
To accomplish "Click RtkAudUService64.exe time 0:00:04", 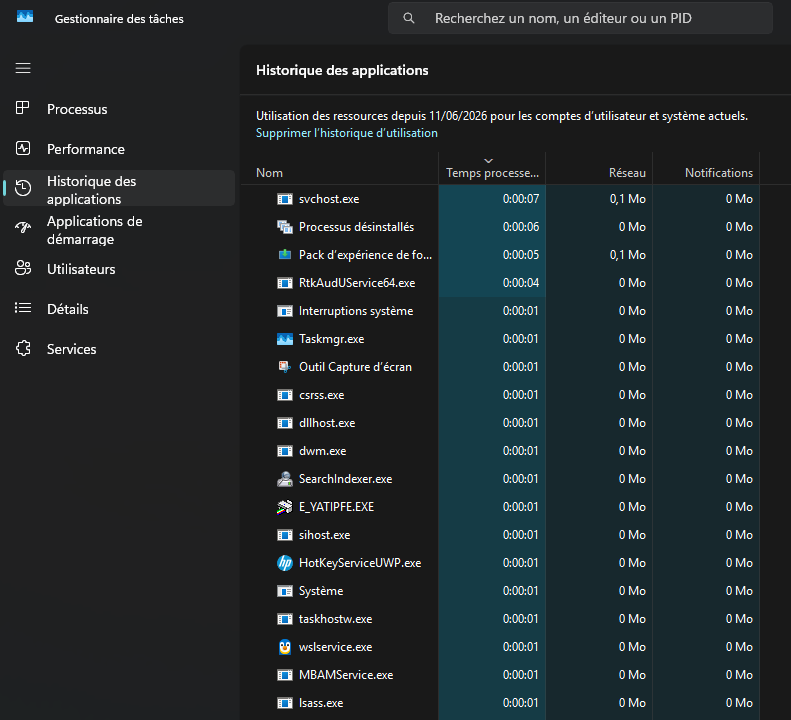I will (x=521, y=283).
